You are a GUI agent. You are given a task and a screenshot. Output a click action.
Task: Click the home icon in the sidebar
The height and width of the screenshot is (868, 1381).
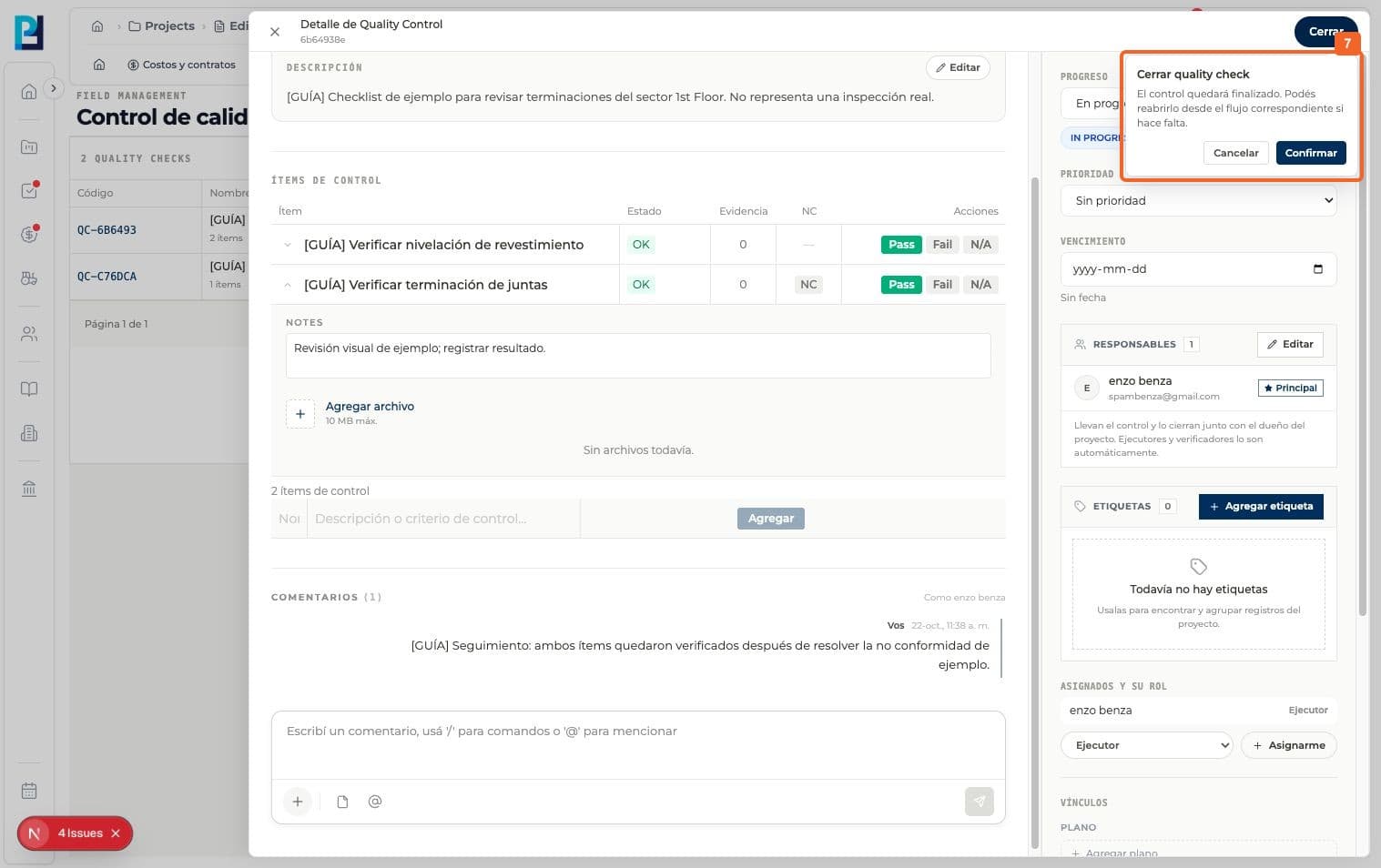[29, 91]
